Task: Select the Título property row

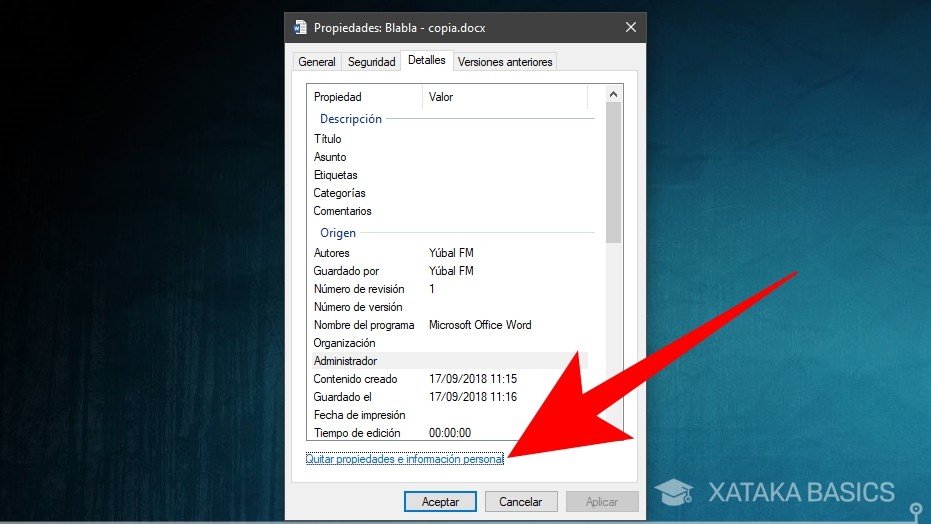Action: (x=328, y=139)
